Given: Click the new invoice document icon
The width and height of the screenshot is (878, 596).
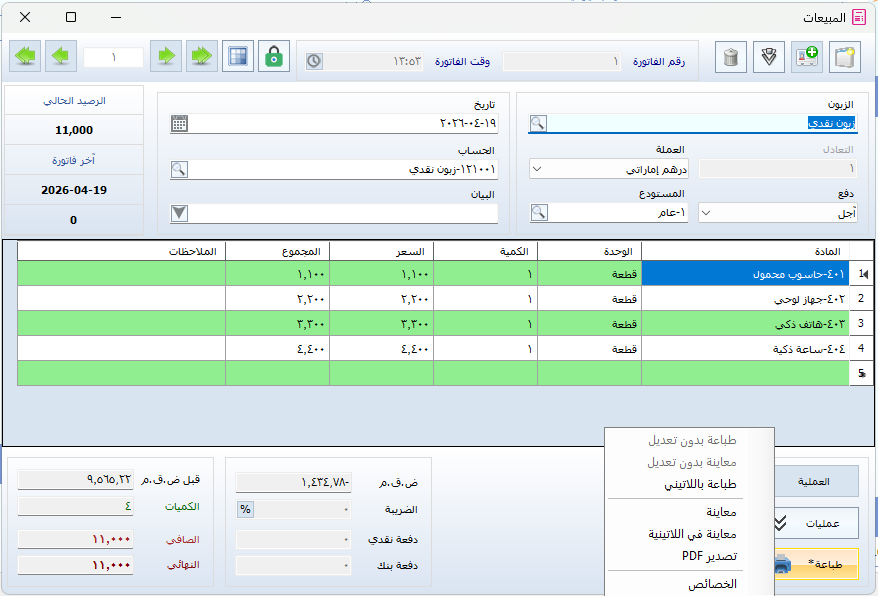Looking at the screenshot, I should click(x=845, y=57).
